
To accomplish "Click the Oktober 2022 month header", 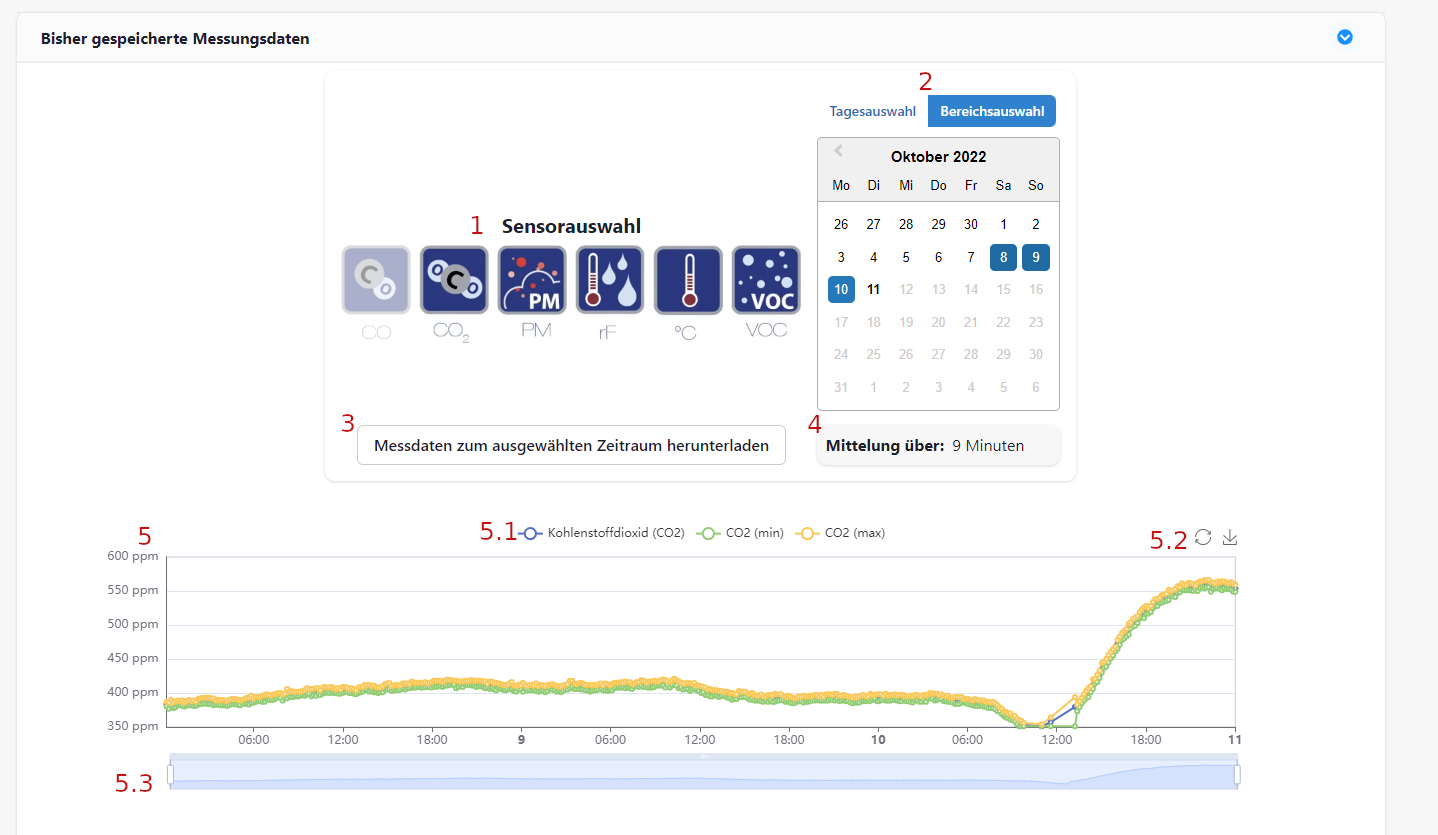I will click(x=939, y=157).
